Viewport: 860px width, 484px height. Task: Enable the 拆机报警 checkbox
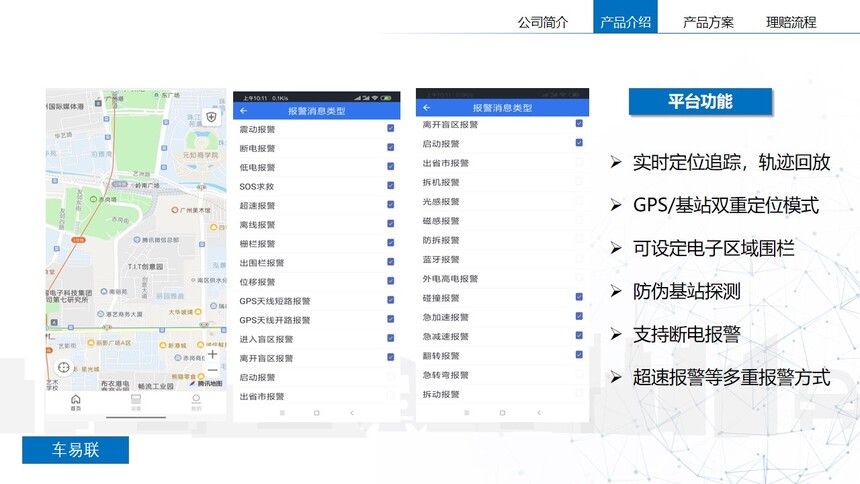tap(579, 182)
